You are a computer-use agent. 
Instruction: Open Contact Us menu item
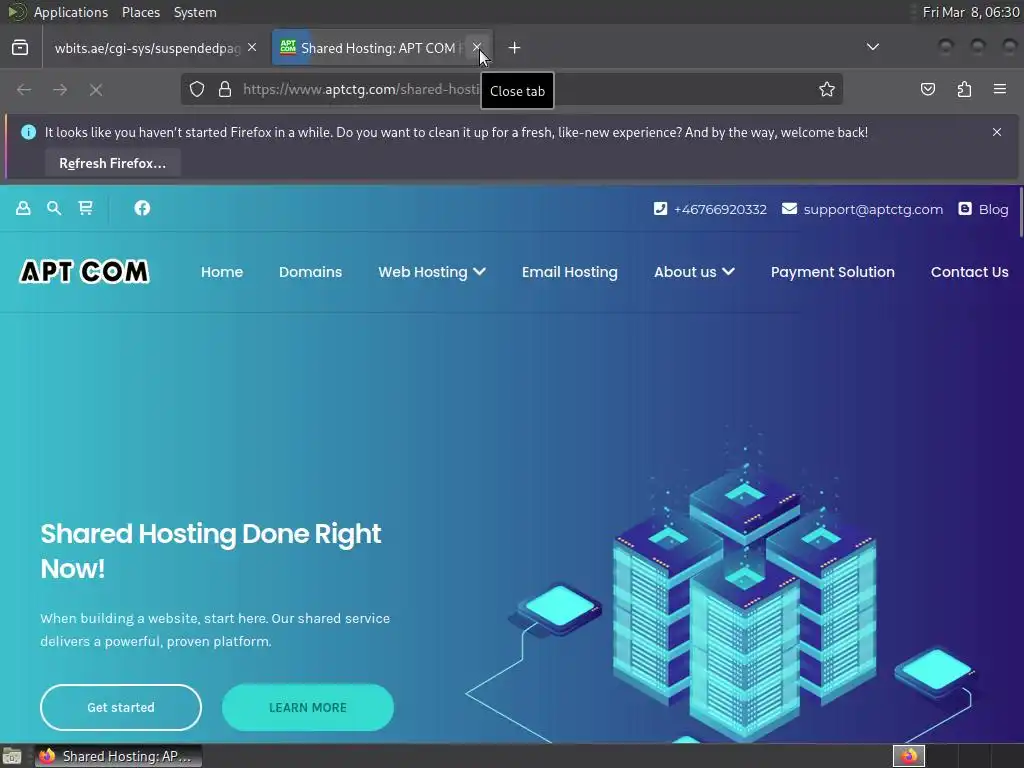click(969, 272)
